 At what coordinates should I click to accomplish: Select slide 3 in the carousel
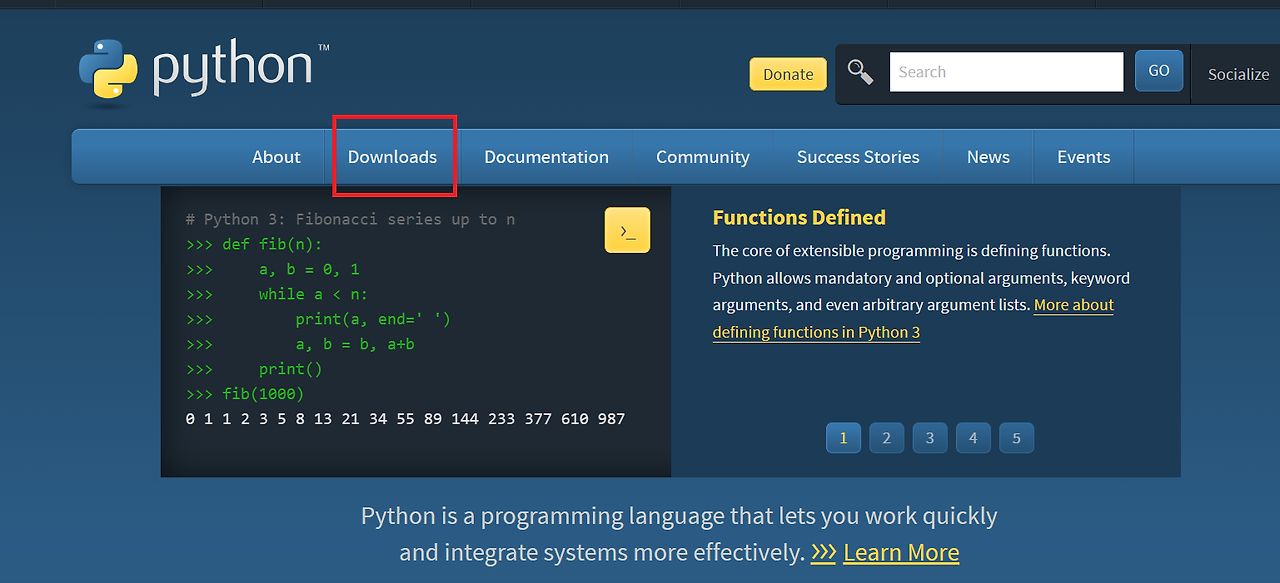point(930,438)
